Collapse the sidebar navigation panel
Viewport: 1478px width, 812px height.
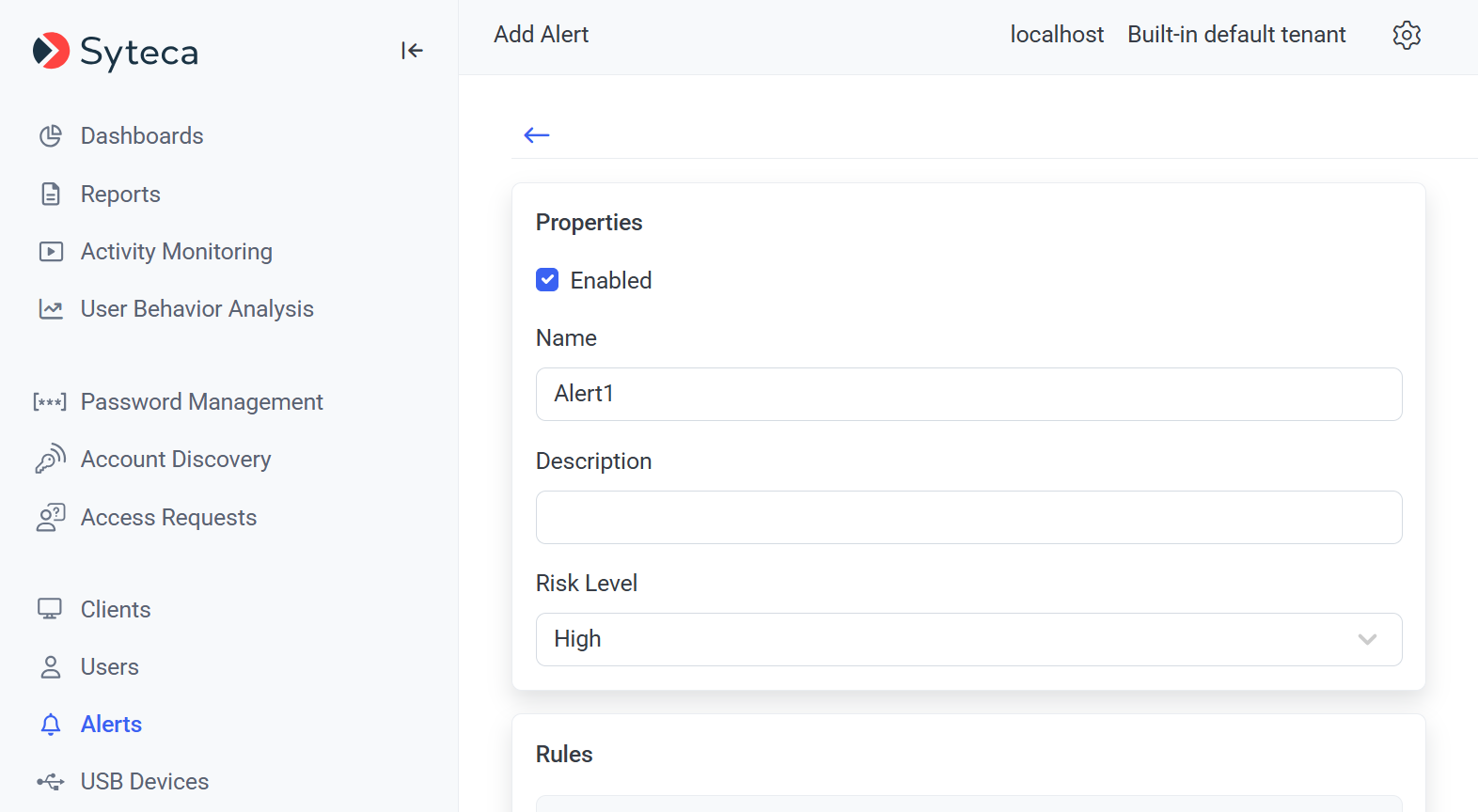412,51
